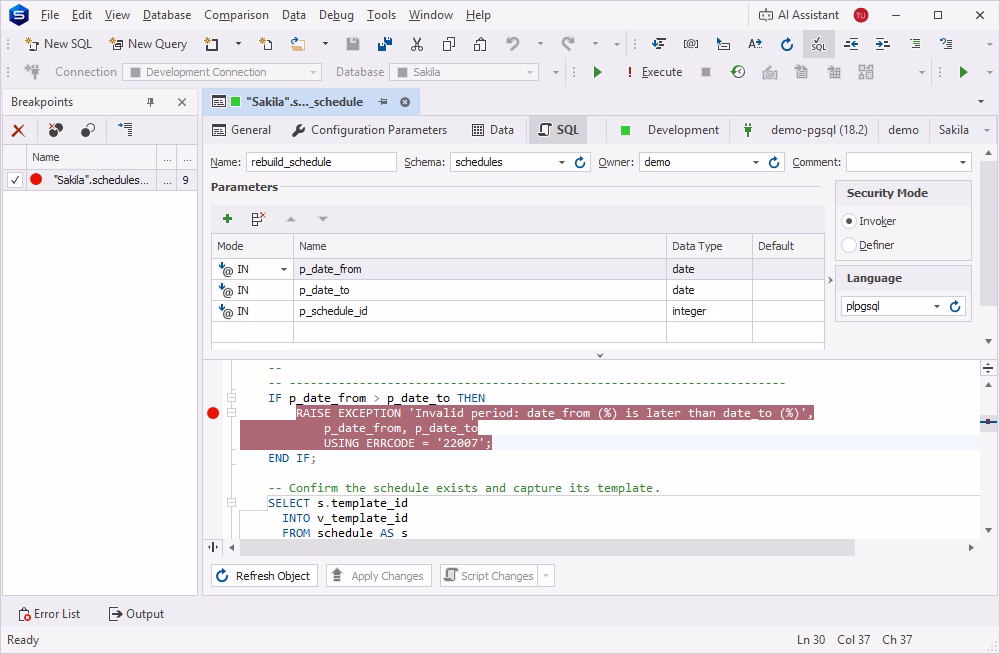Click the Execute button
Screen dimensions: 1000x654
[x=654, y=72]
